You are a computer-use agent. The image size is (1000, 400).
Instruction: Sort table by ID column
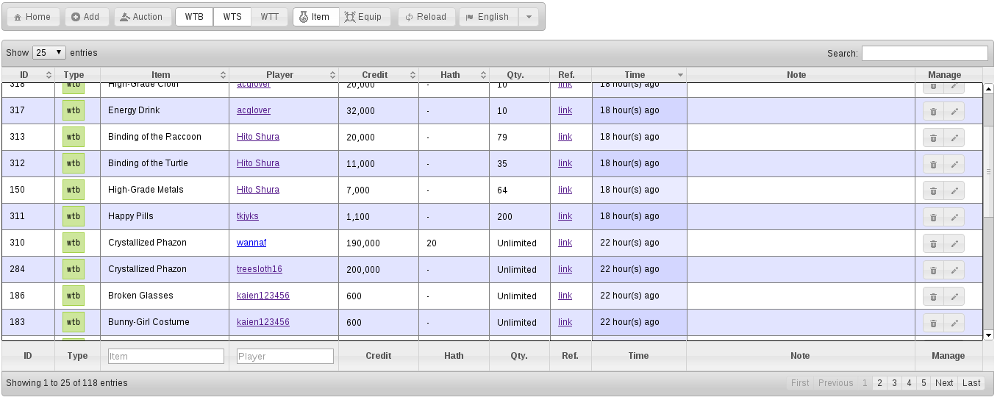(27, 75)
